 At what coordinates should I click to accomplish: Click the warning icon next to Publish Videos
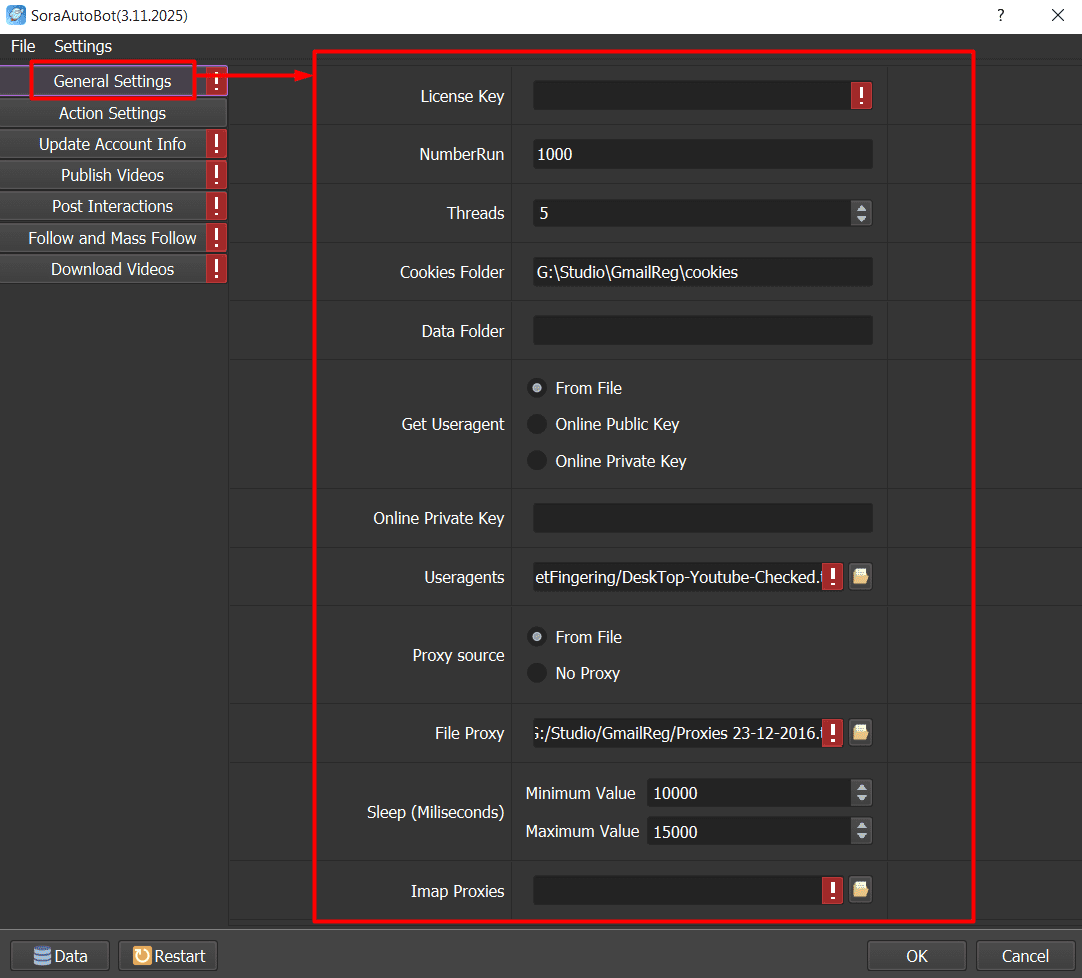point(217,174)
